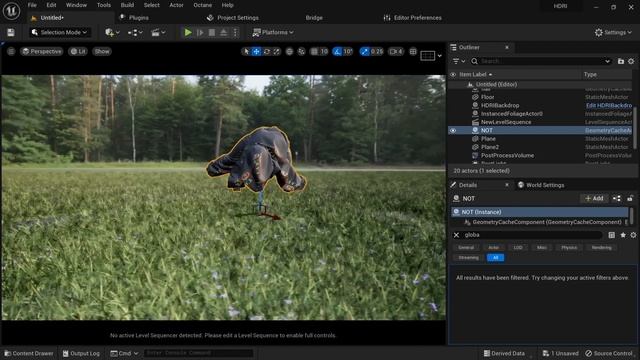The width and height of the screenshot is (640, 360).
Task: Select the Translate move gizmo tool
Action: [x=256, y=51]
